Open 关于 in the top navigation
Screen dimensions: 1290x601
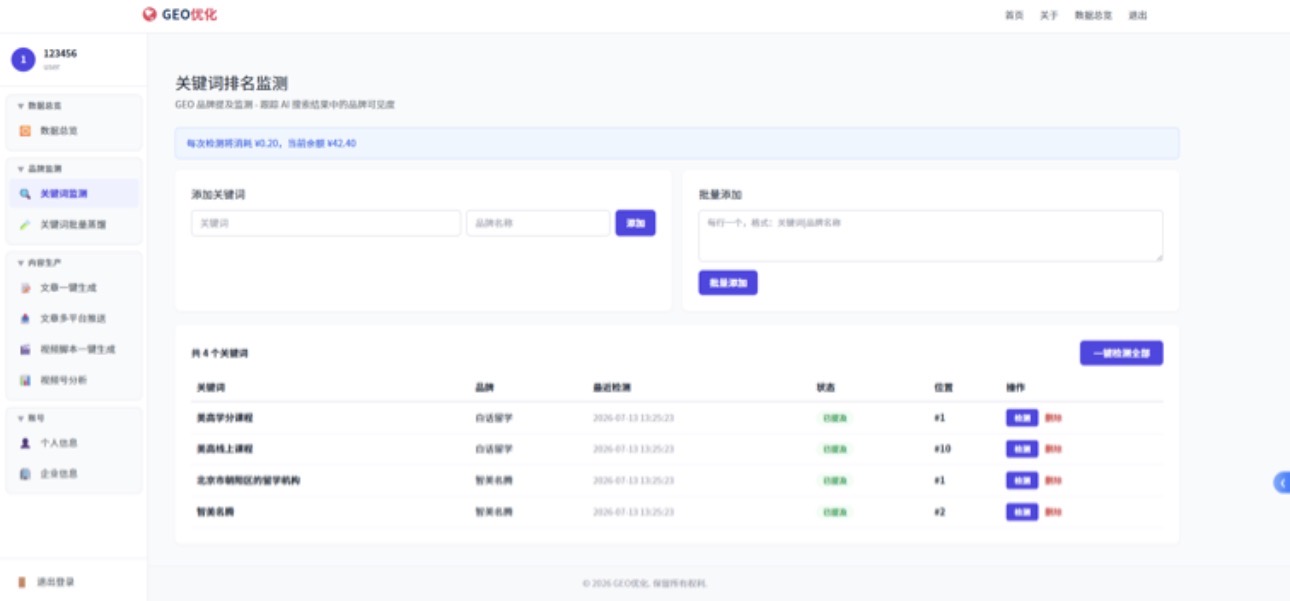pyautogui.click(x=1049, y=16)
